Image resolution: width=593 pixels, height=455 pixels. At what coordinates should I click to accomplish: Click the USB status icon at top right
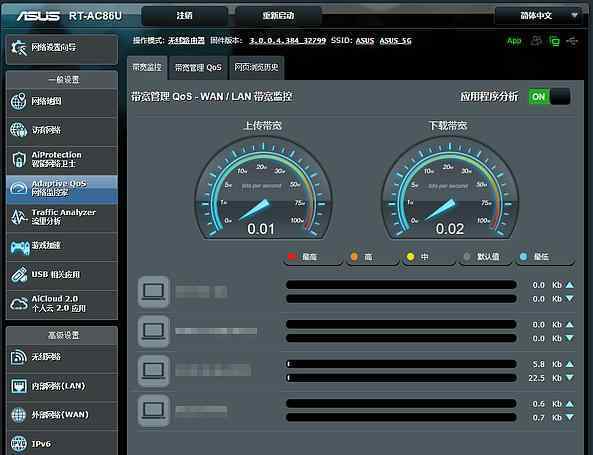coord(572,40)
